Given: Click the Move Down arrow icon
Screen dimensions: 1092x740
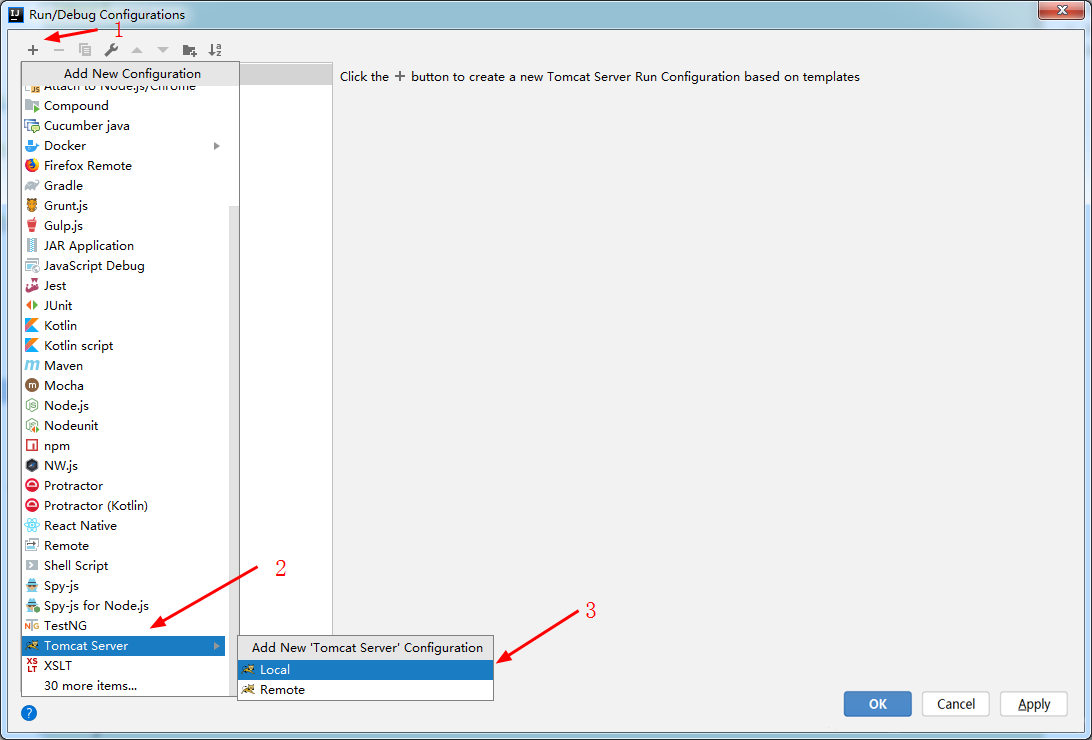Looking at the screenshot, I should (163, 50).
